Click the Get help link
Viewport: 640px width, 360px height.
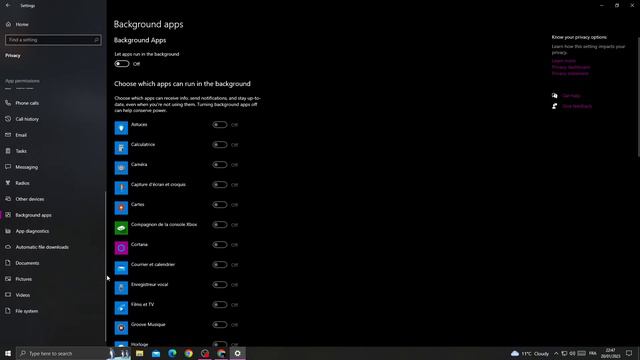(571, 96)
